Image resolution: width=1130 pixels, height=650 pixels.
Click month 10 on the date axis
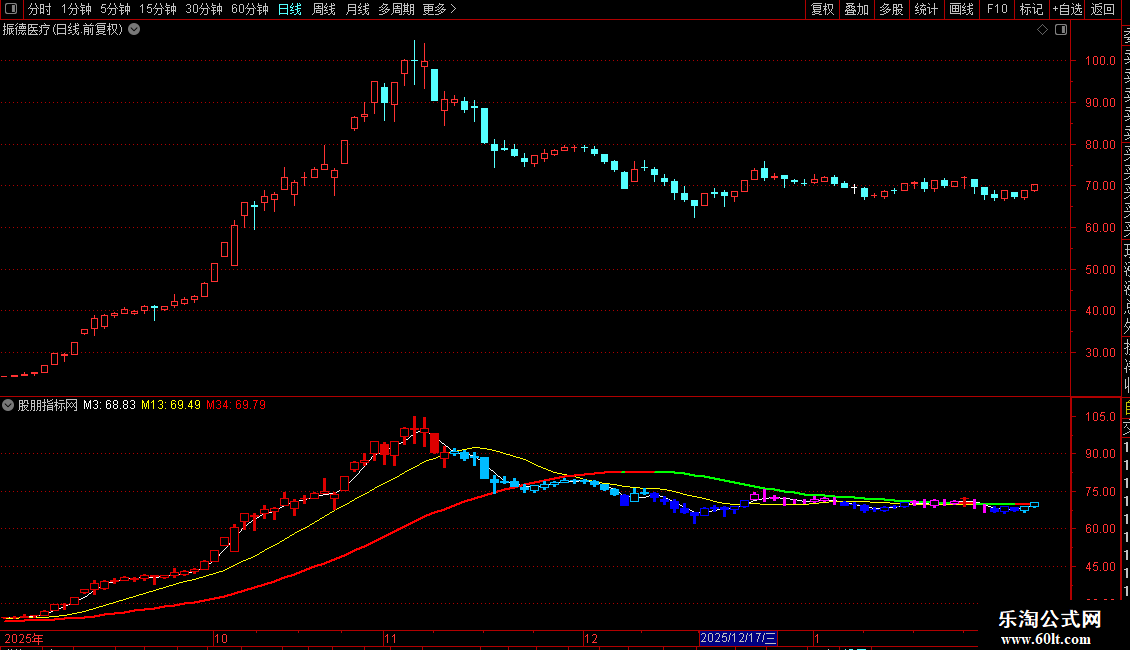[221, 638]
